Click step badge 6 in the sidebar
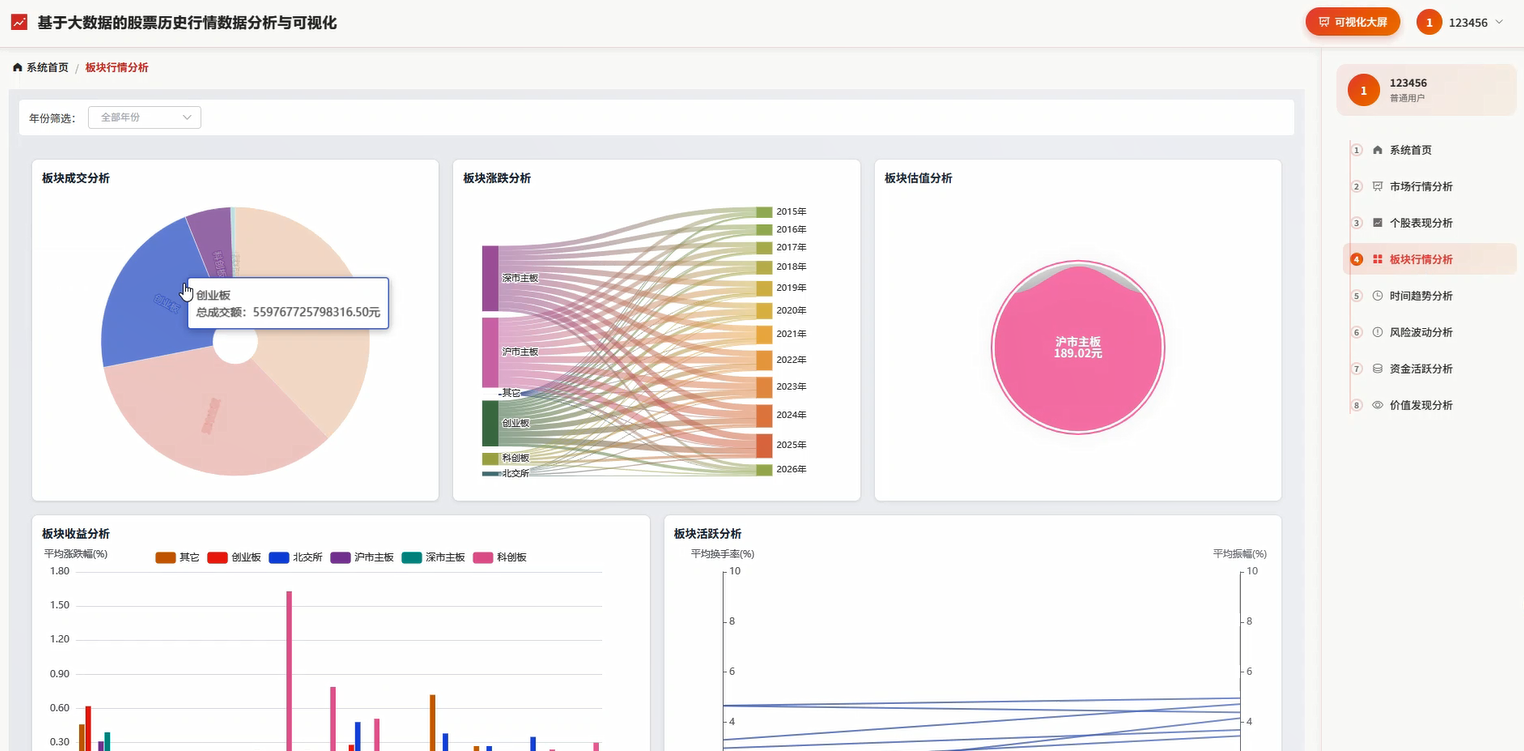This screenshot has width=1524, height=751. pos(1357,332)
